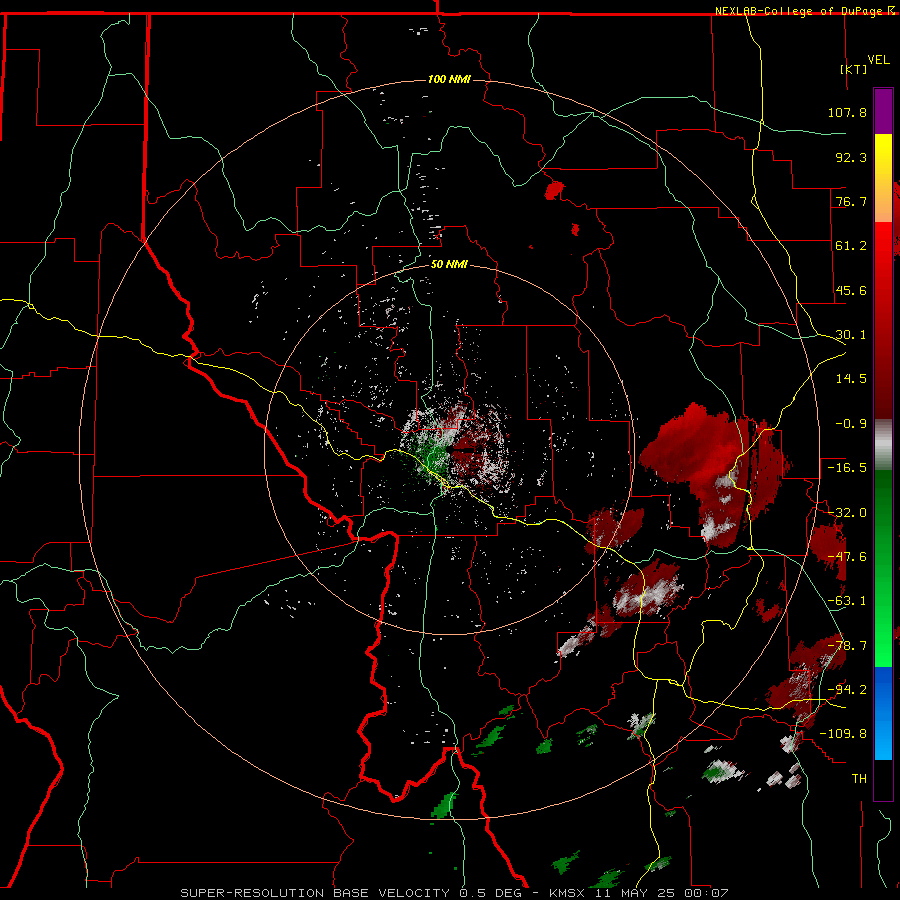The width and height of the screenshot is (900, 900).
Task: Click the -63.1 velocity scale value
Action: click(847, 601)
